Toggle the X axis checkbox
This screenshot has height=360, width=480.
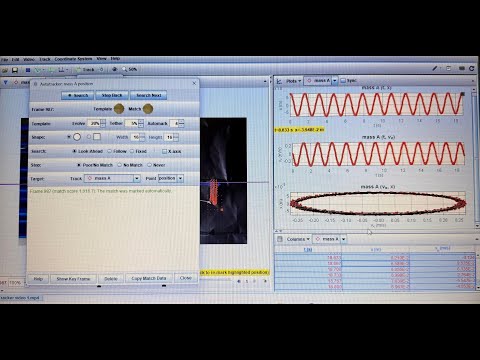tap(164, 151)
